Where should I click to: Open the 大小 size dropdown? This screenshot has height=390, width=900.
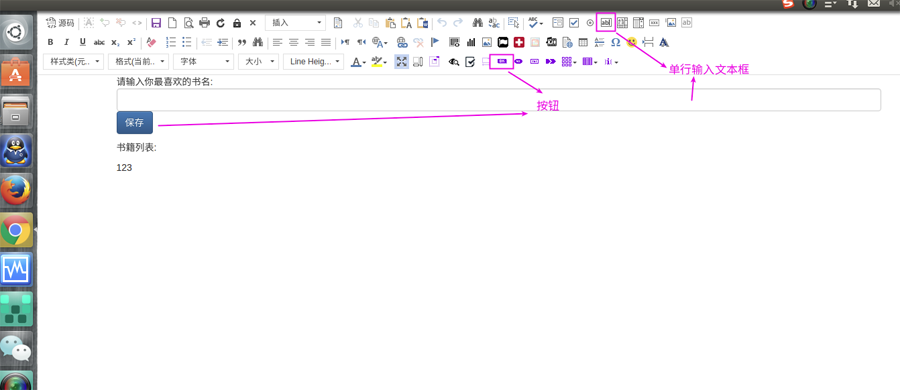258,61
